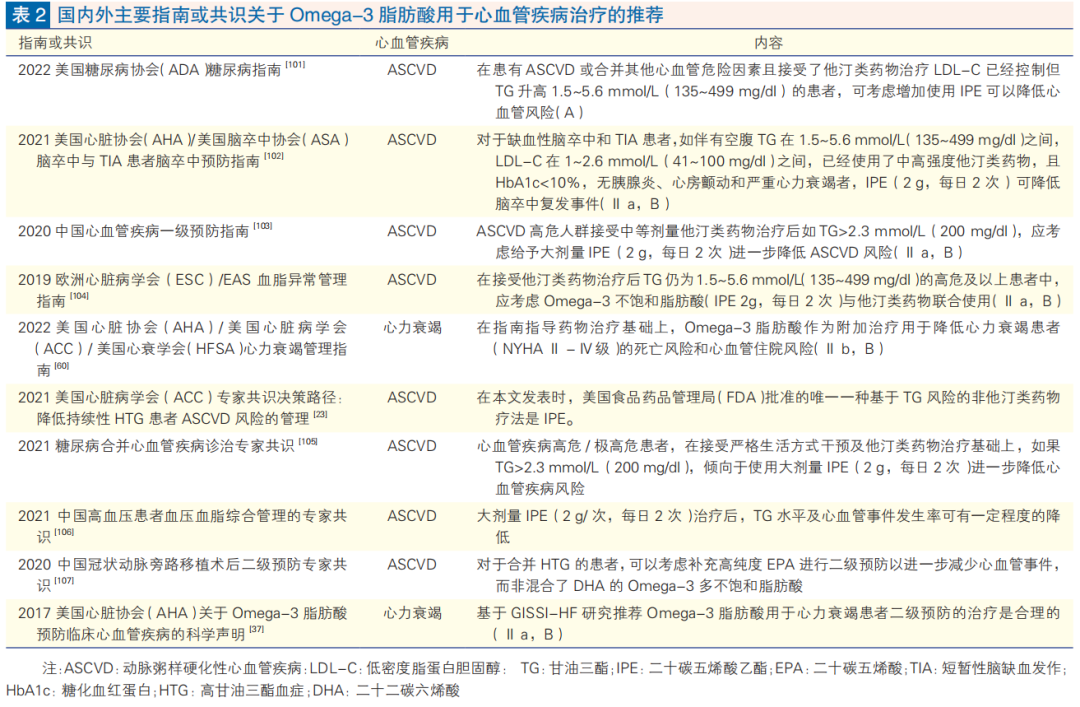
Task: Select '2022 美国心脏协会(AHA)/美国心脏病学会' entry
Action: (x=183, y=327)
